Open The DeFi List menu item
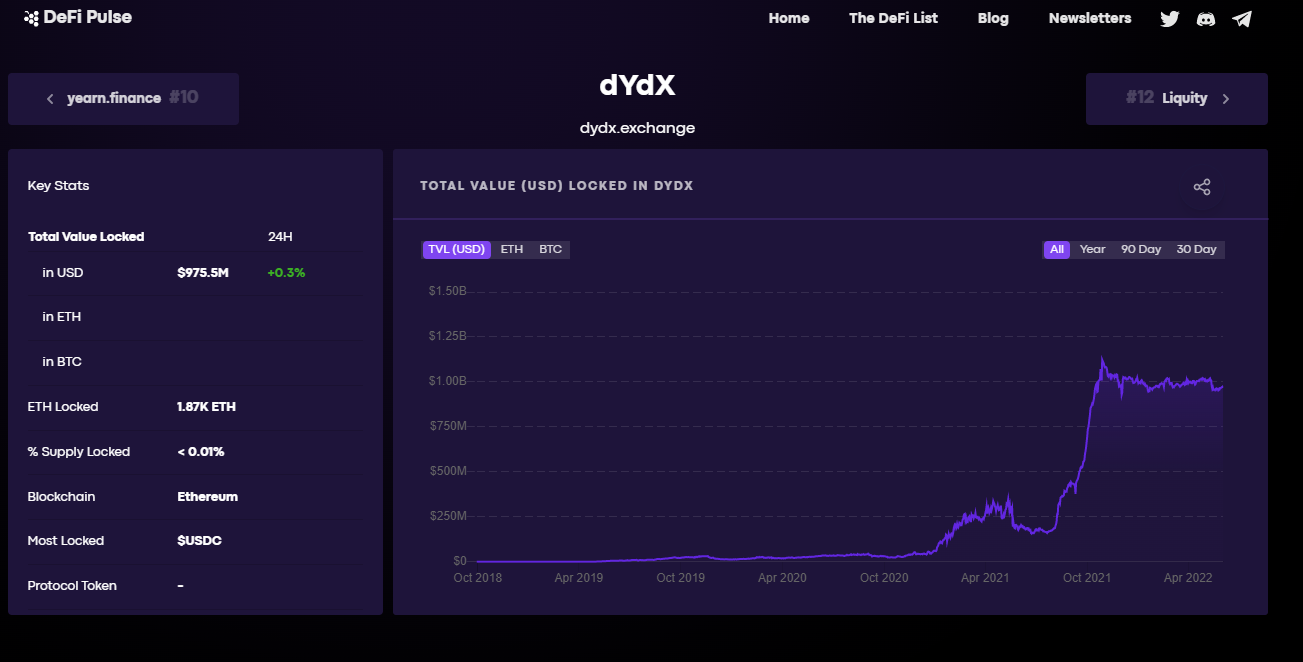The image size is (1303, 662). [x=893, y=18]
